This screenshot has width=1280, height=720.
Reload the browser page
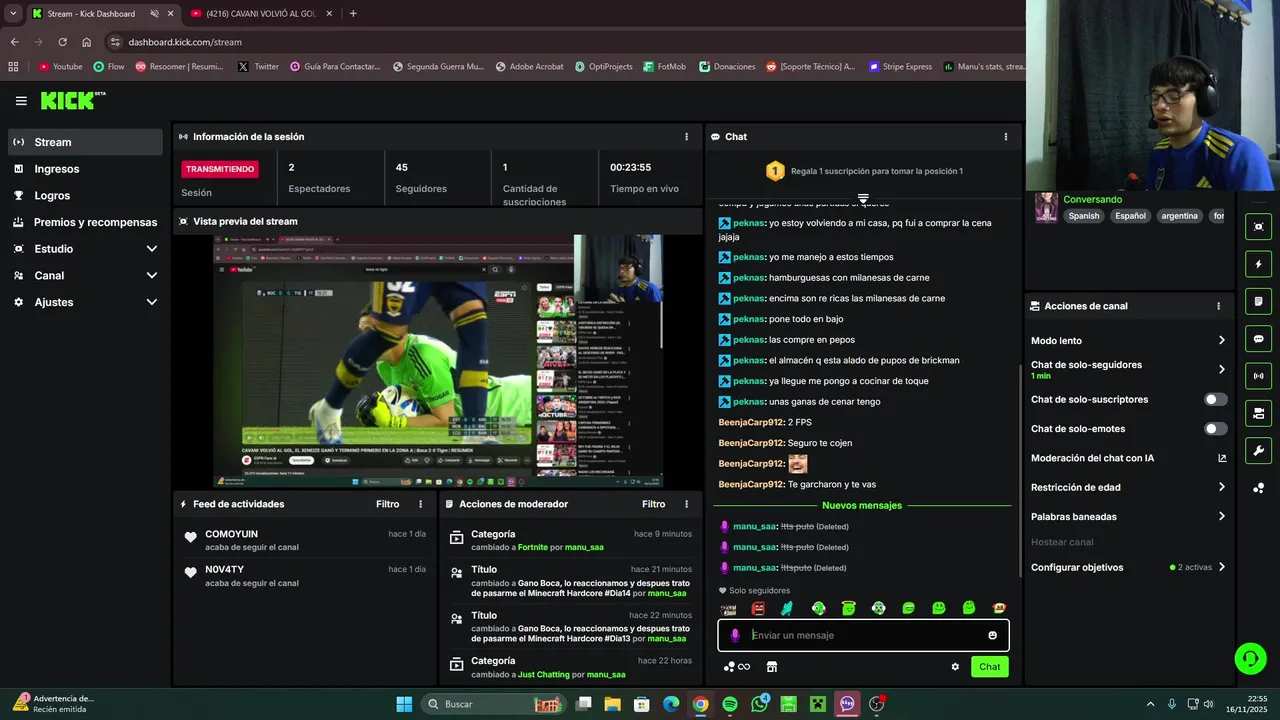pyautogui.click(x=62, y=42)
